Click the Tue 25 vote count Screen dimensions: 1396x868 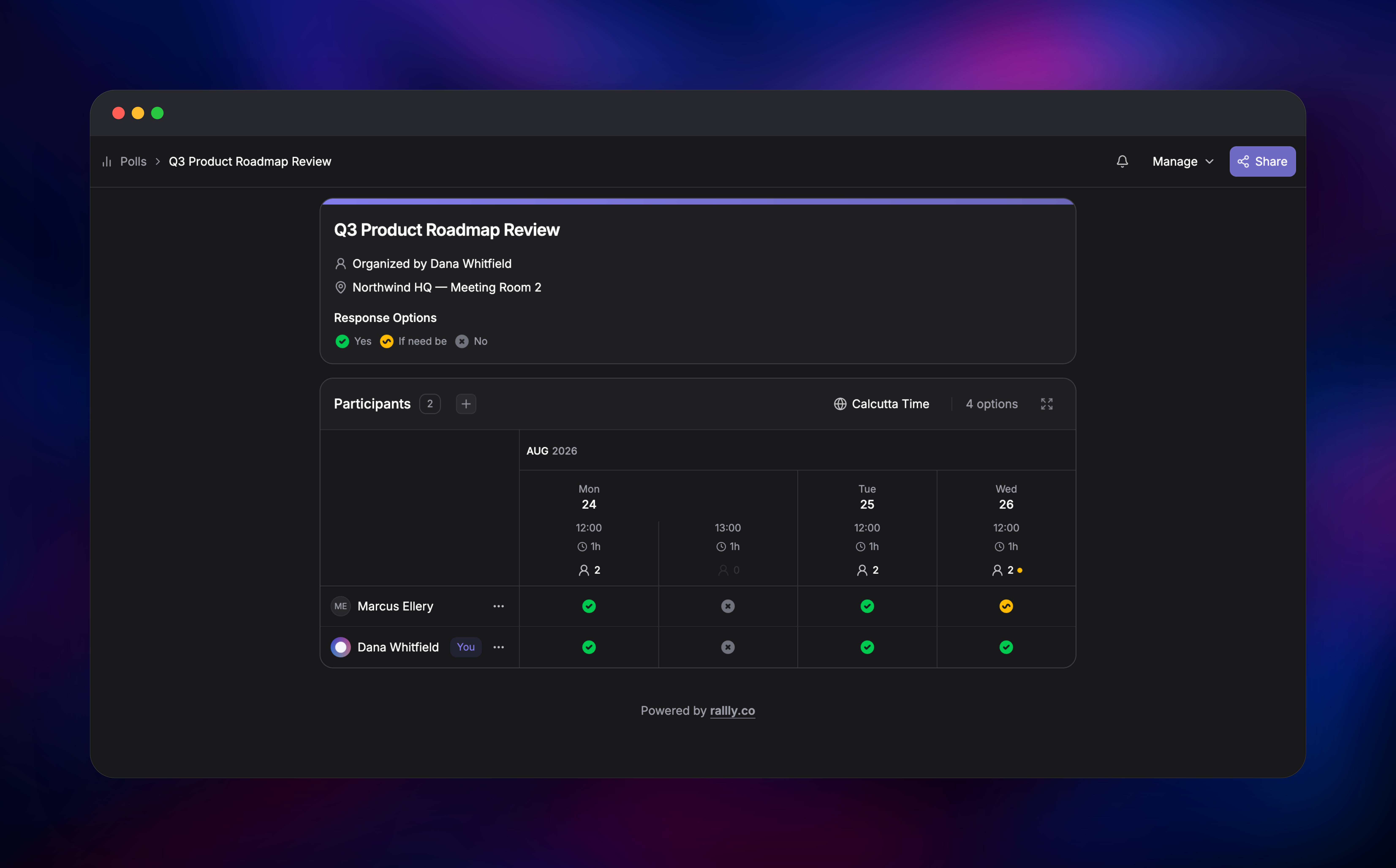[868, 570]
